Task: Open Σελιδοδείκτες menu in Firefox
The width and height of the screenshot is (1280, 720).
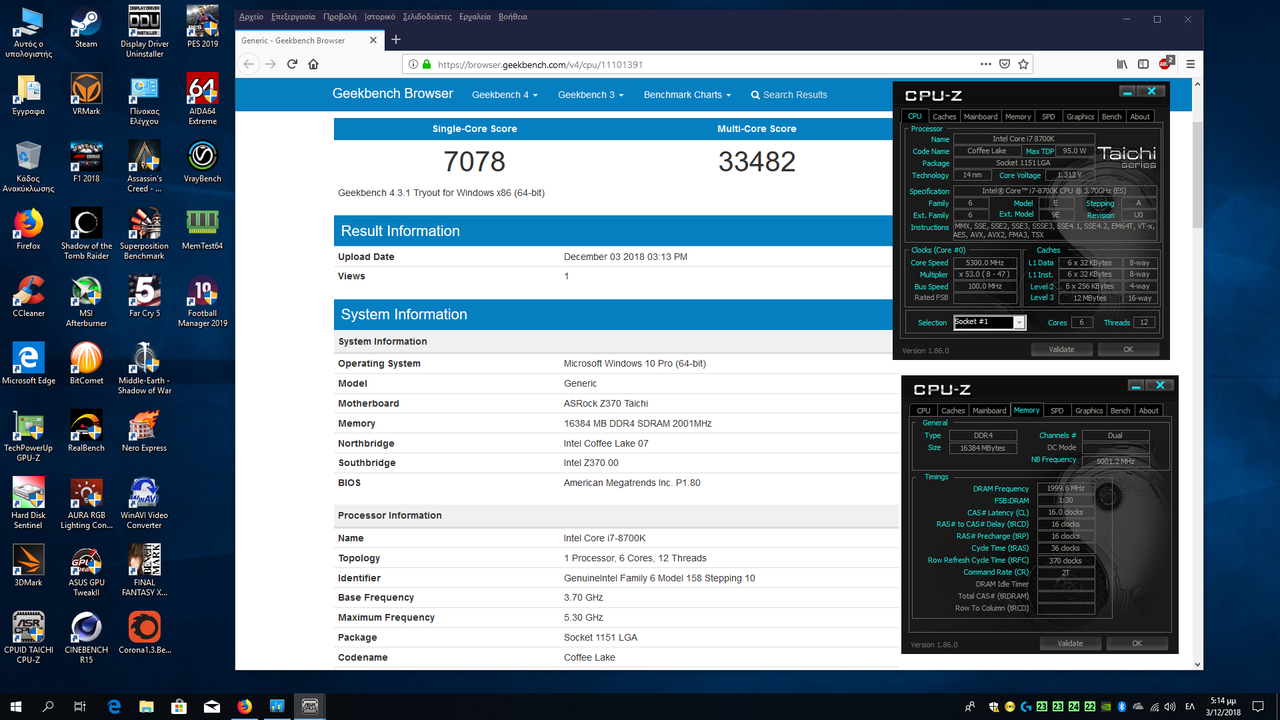Action: click(428, 17)
